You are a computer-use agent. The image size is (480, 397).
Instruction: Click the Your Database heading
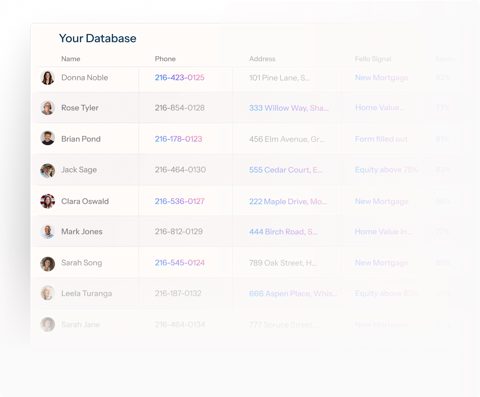pos(98,38)
